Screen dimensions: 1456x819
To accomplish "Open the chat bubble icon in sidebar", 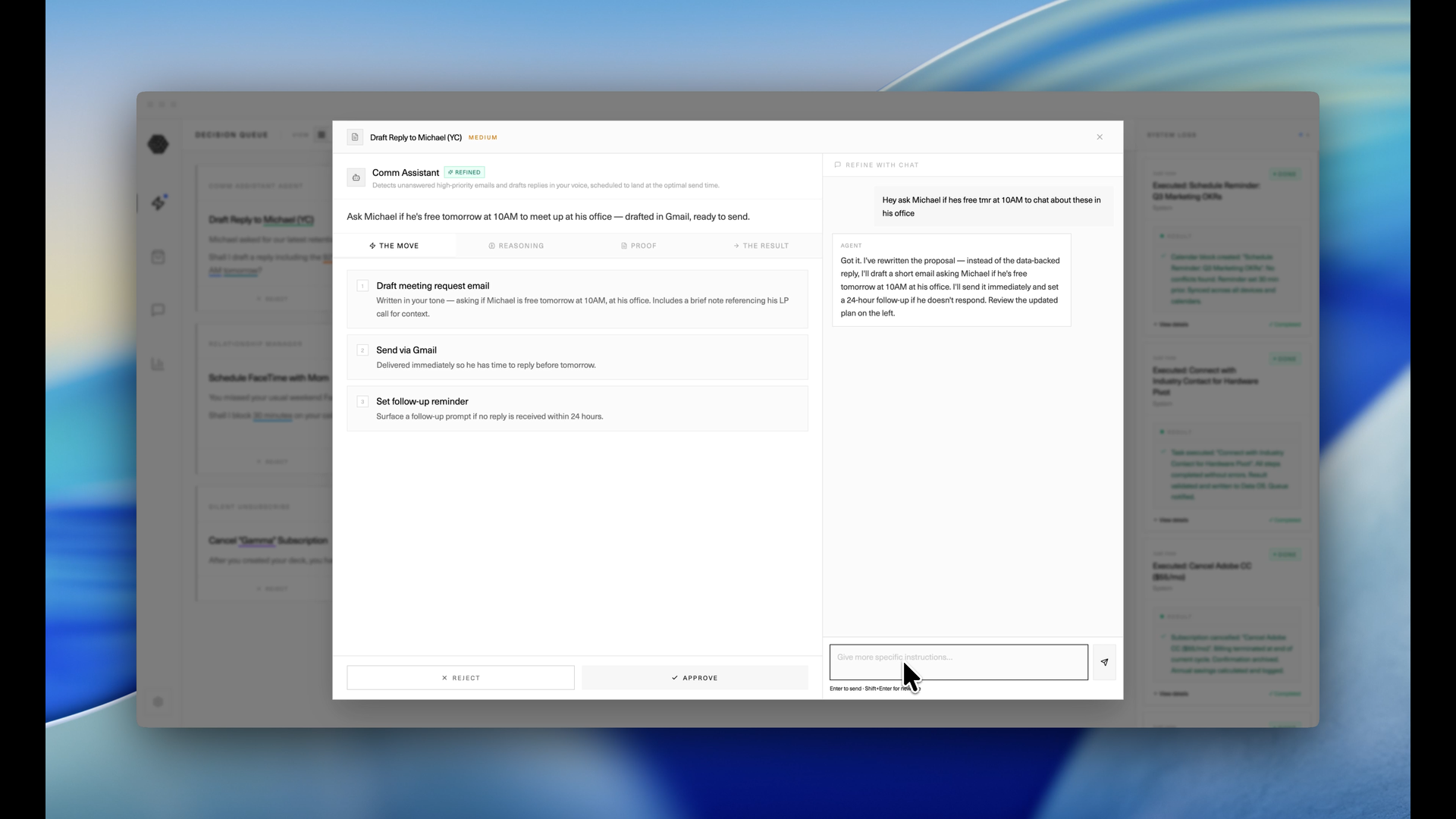I will click(158, 310).
